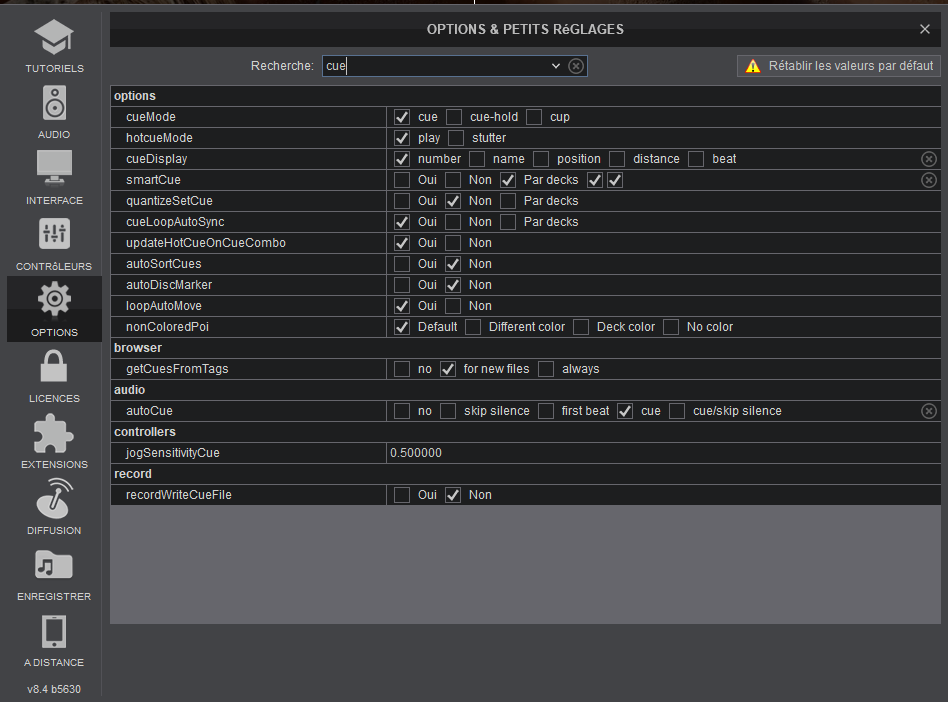The width and height of the screenshot is (948, 702).
Task: Reset the cueDisplay option to default
Action: coord(928,159)
